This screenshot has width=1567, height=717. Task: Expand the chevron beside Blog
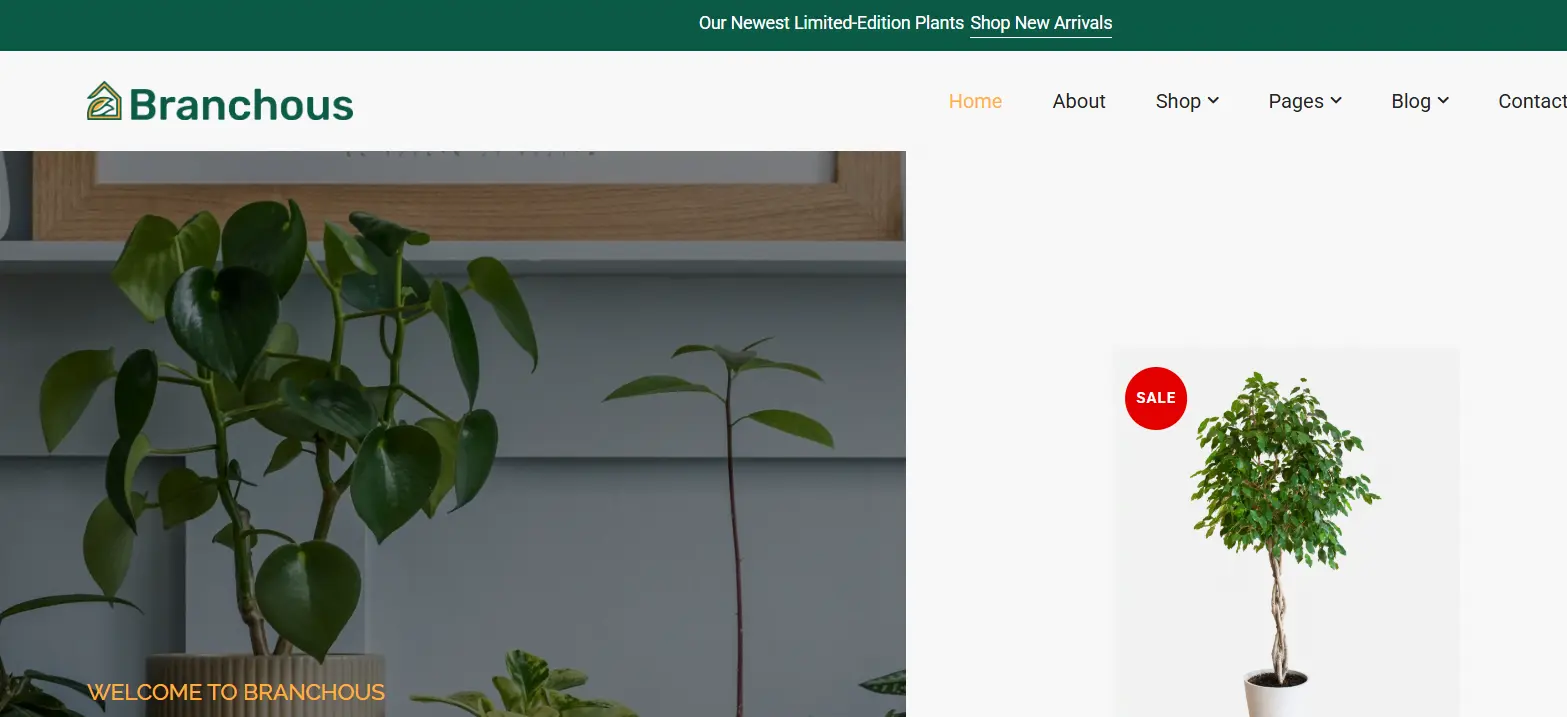click(x=1443, y=100)
